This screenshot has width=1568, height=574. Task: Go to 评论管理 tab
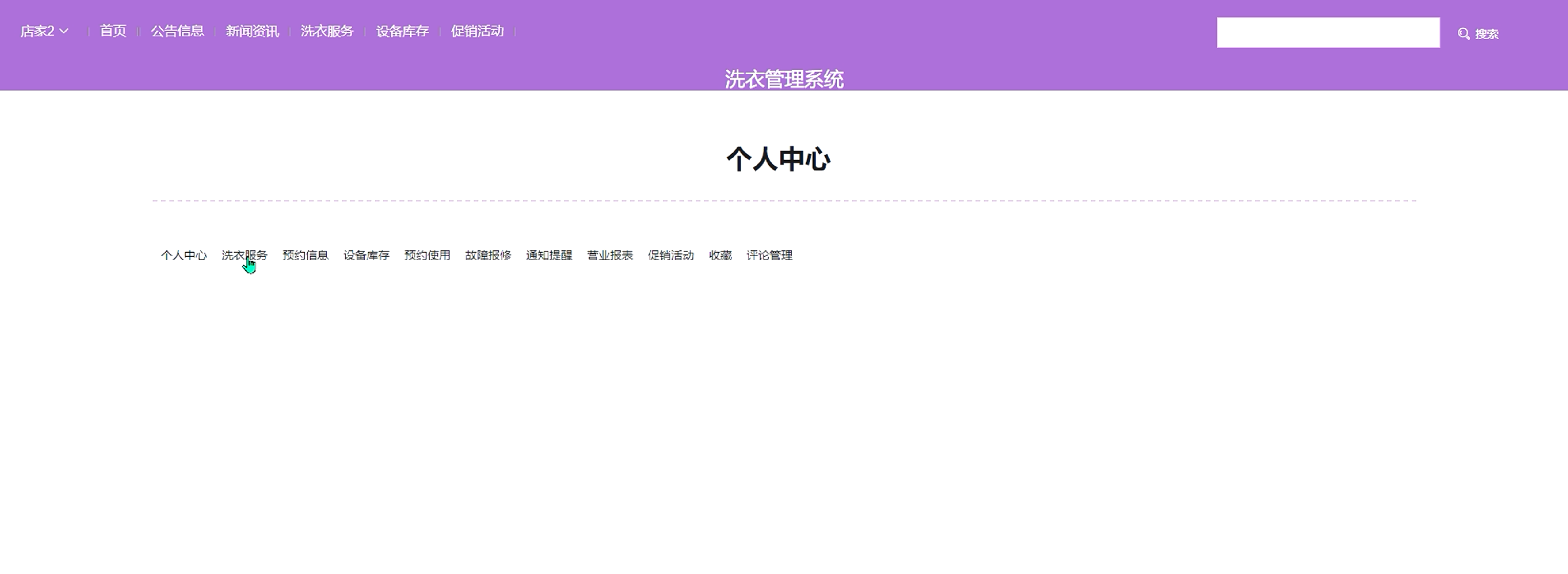(769, 255)
